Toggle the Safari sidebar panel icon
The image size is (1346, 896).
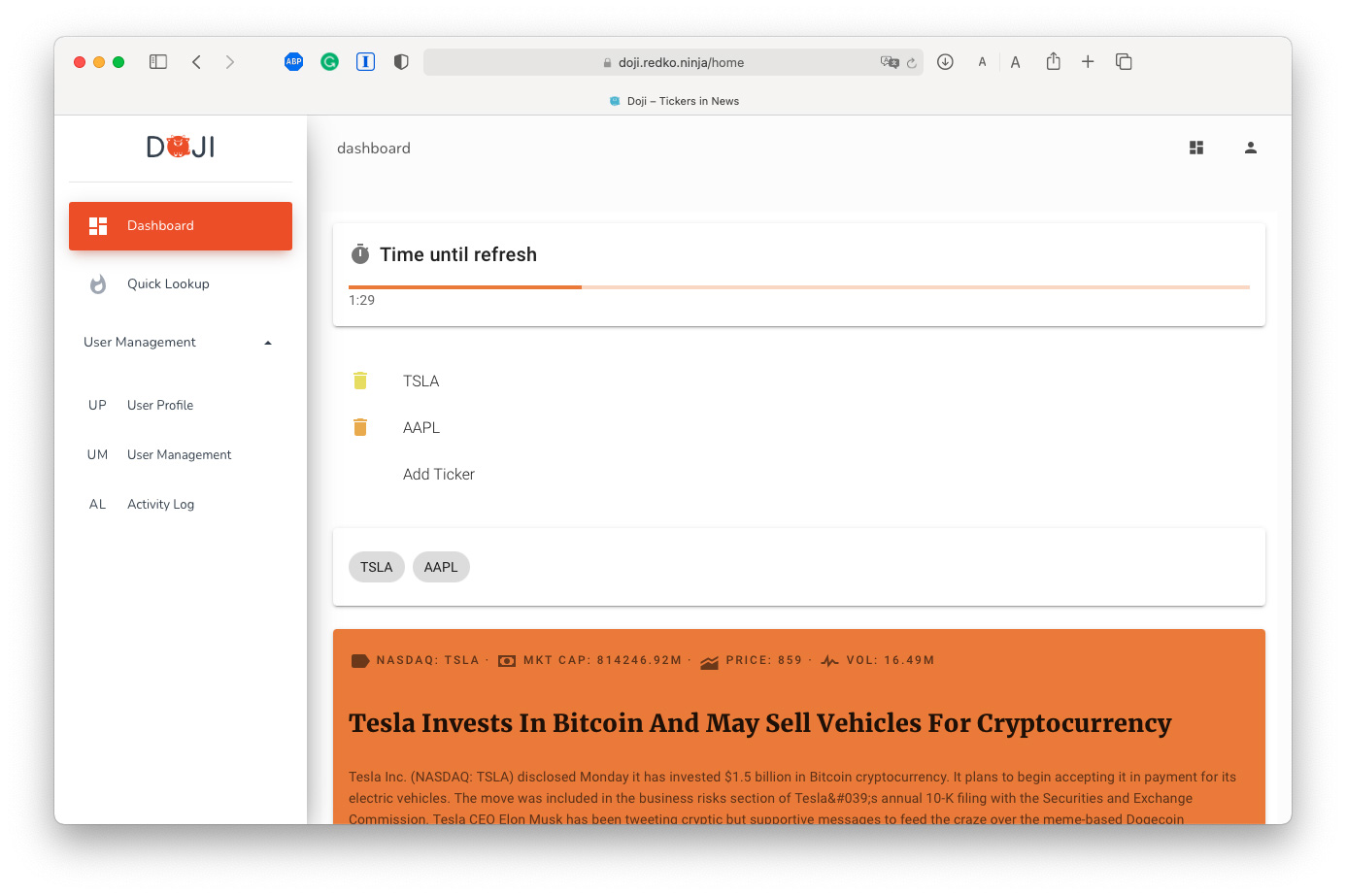(158, 62)
